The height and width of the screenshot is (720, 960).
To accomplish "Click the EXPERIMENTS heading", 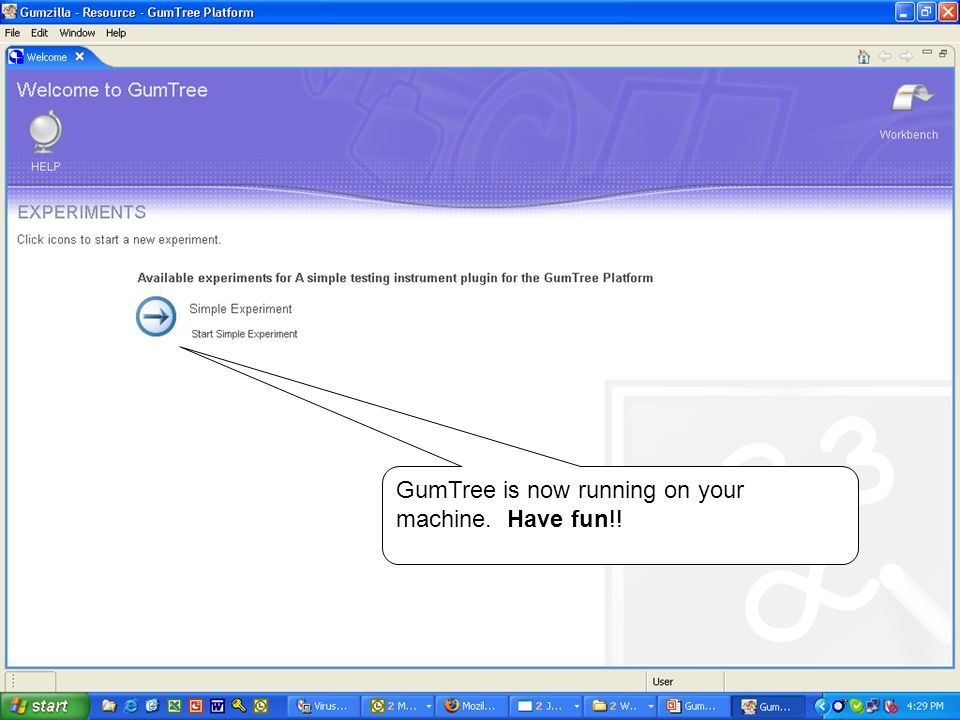I will click(x=81, y=212).
